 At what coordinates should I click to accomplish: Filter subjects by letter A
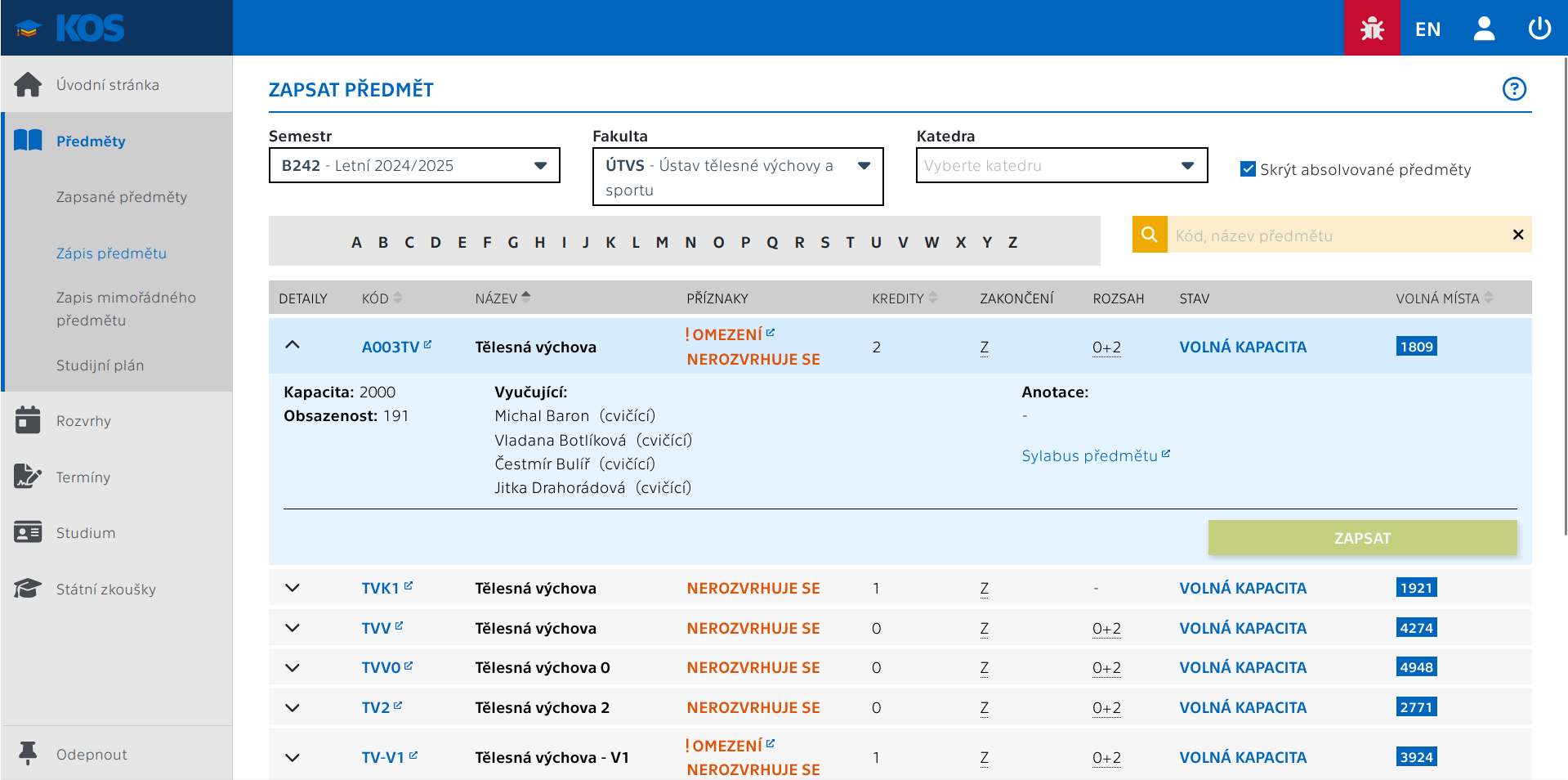356,242
